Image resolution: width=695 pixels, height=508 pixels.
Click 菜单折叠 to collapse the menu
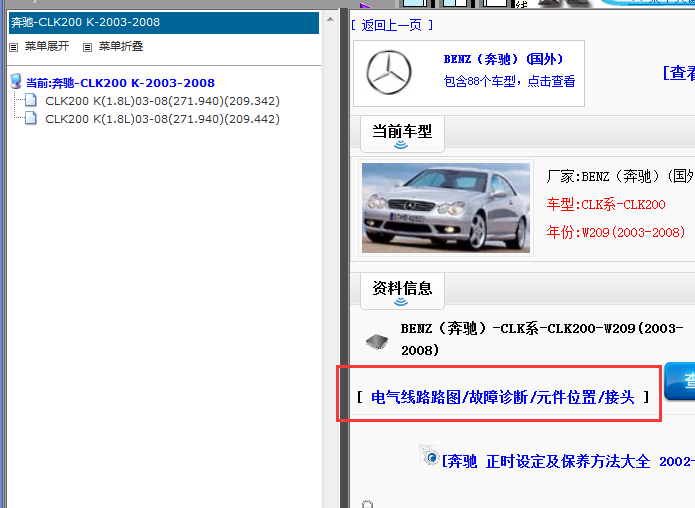(x=121, y=46)
